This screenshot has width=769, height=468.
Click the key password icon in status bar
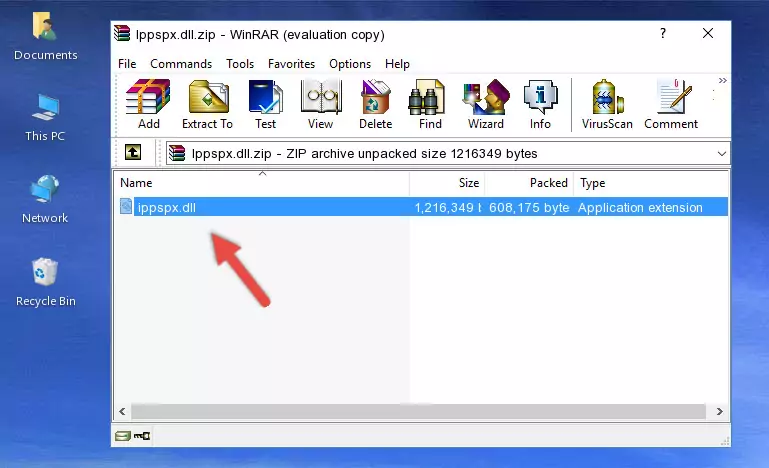[x=142, y=436]
